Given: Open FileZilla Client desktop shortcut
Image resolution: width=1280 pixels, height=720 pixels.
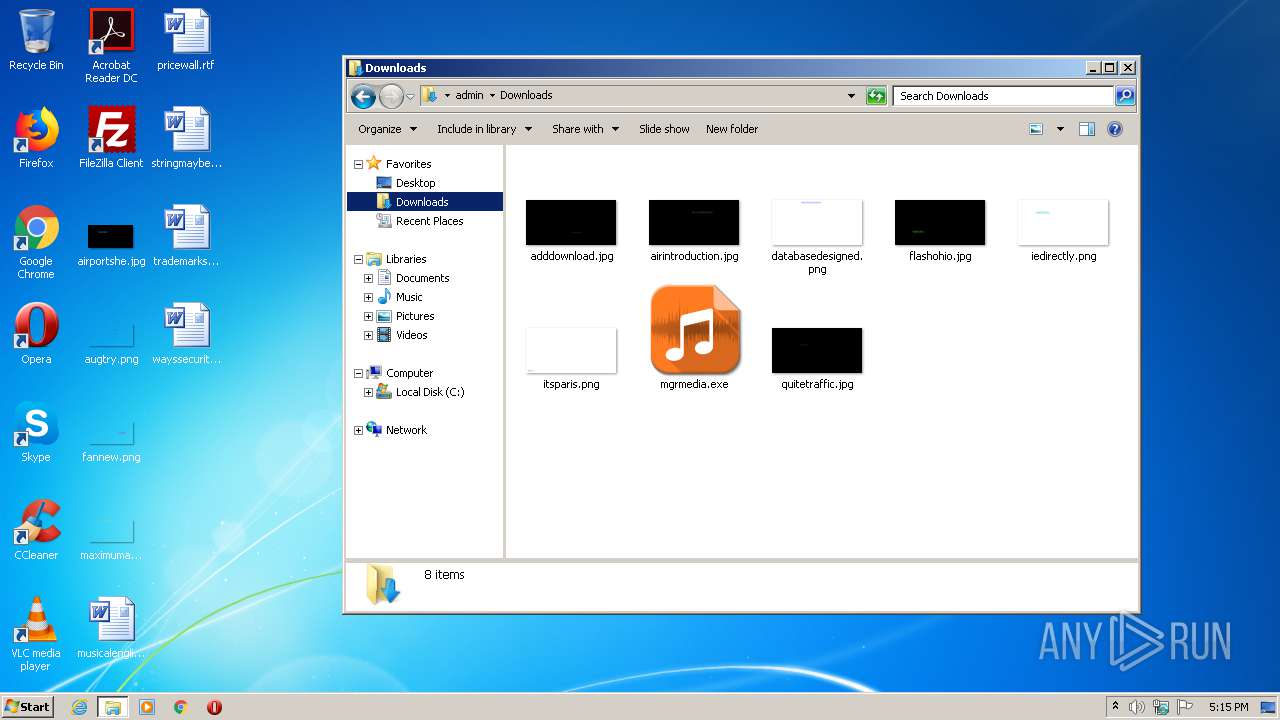Looking at the screenshot, I should 111,138.
